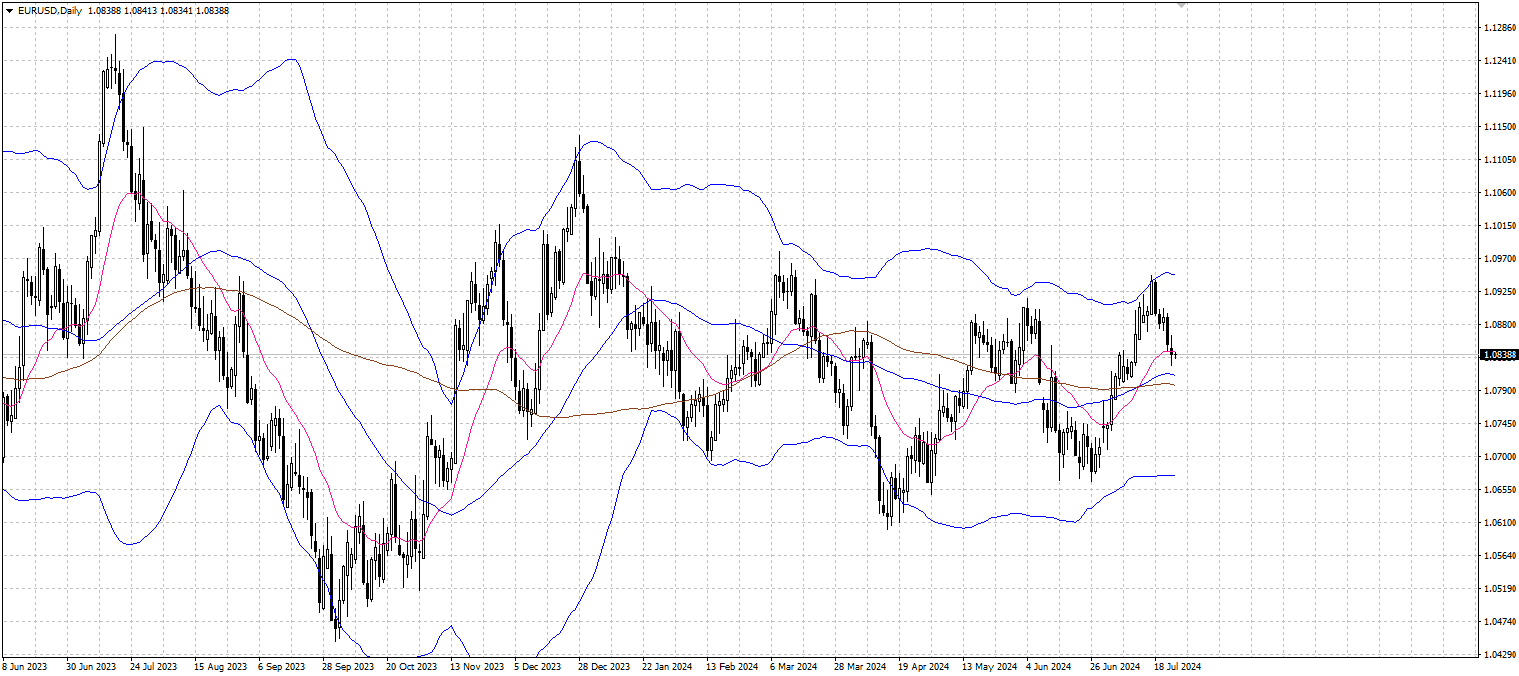The height and width of the screenshot is (676, 1519).
Task: Click the high price value 1.08413
Action: click(x=141, y=10)
